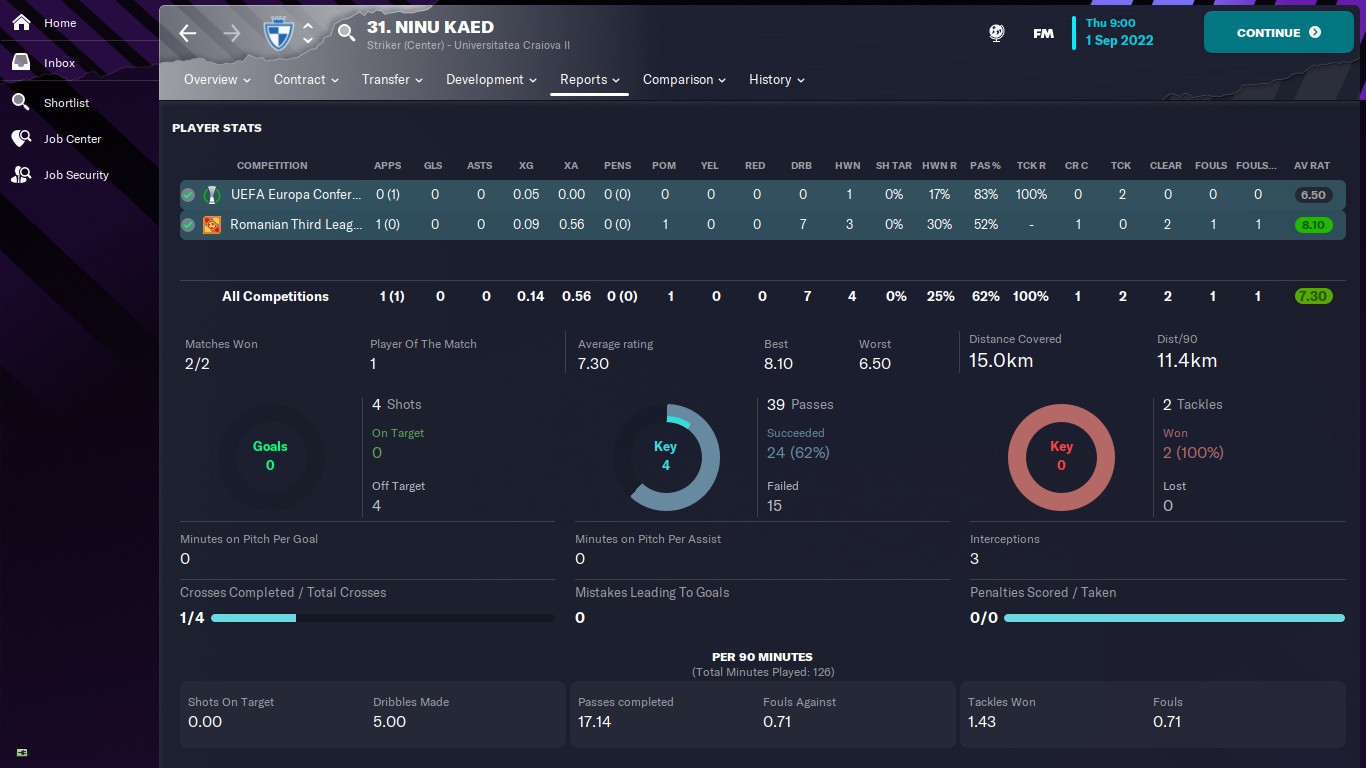
Task: Open the History tab
Action: [776, 80]
